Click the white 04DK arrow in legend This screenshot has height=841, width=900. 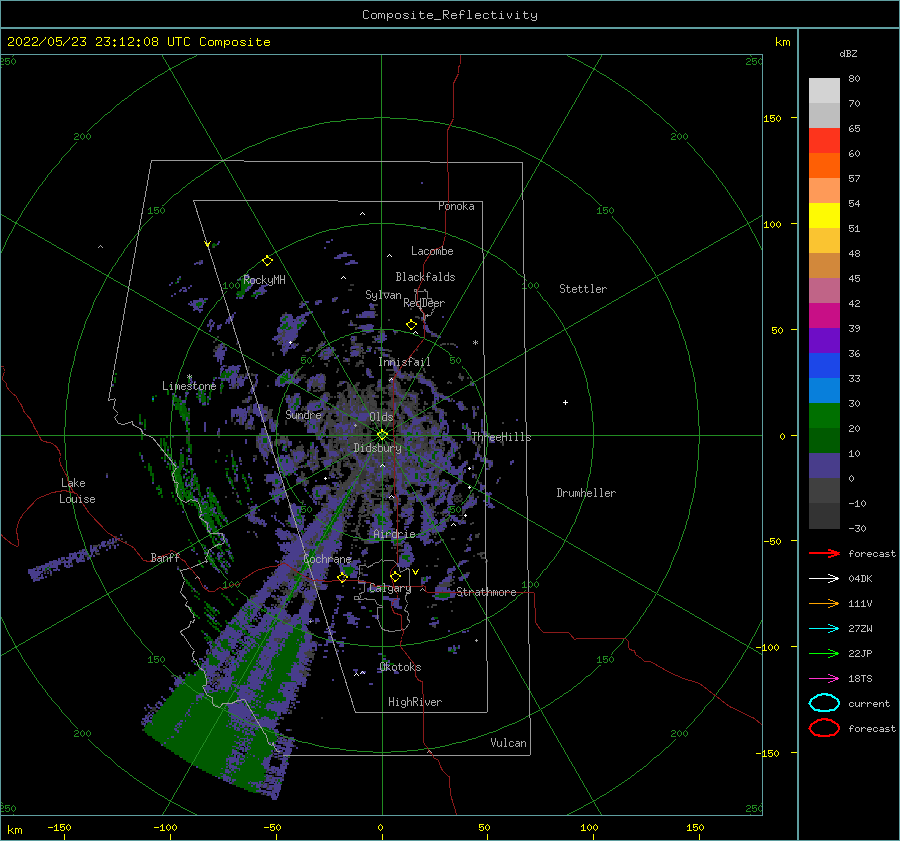pos(824,579)
